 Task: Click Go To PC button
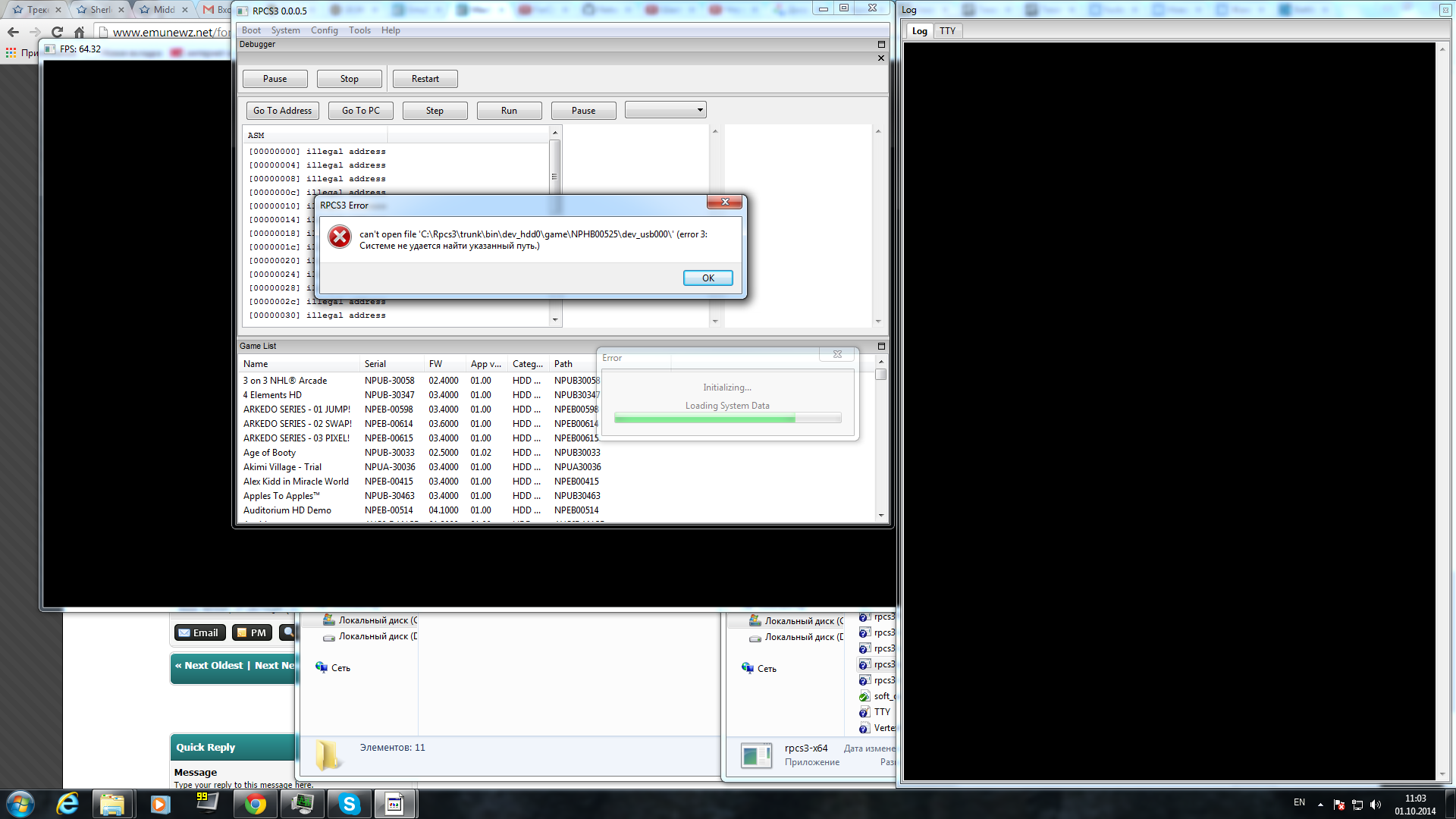[x=360, y=111]
